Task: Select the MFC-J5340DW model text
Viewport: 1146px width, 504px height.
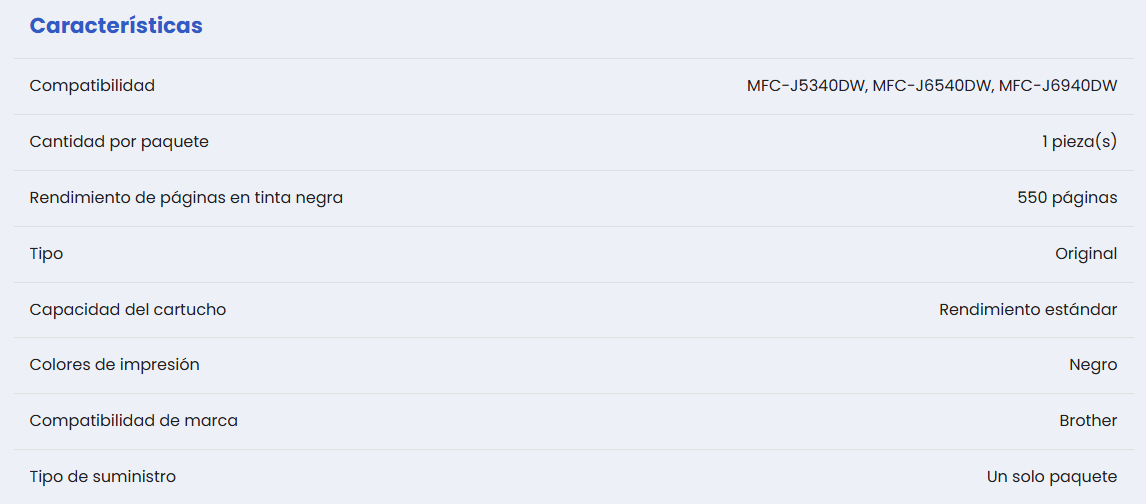Action: tap(806, 86)
